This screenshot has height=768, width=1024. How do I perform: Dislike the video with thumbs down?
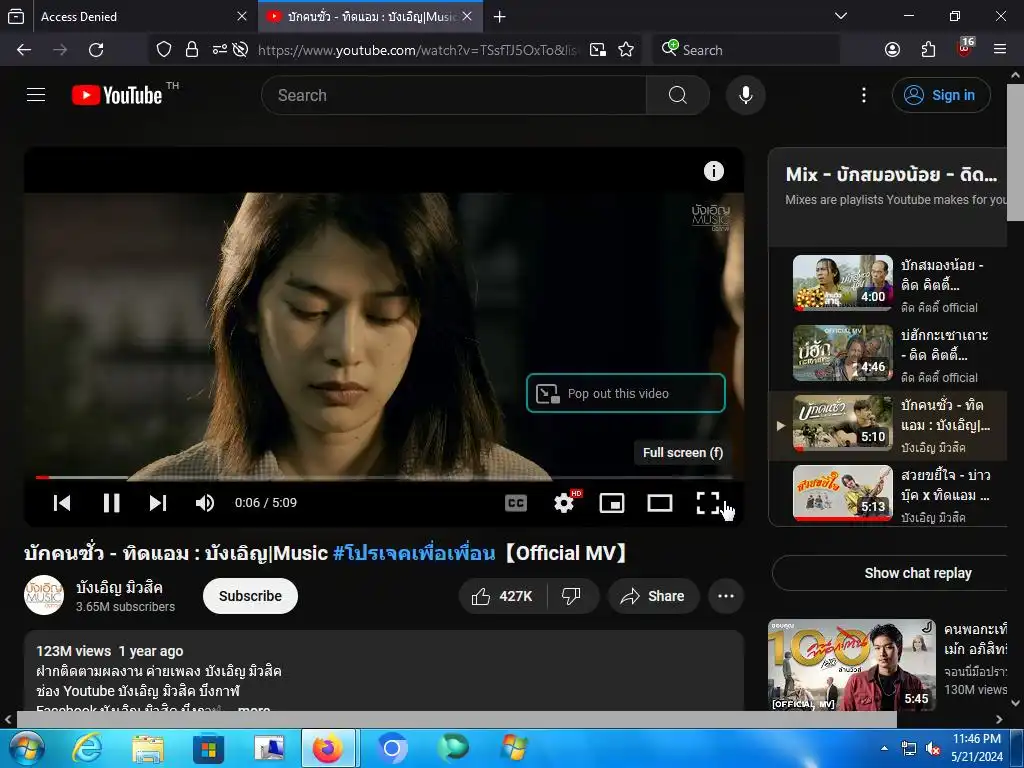pos(571,596)
